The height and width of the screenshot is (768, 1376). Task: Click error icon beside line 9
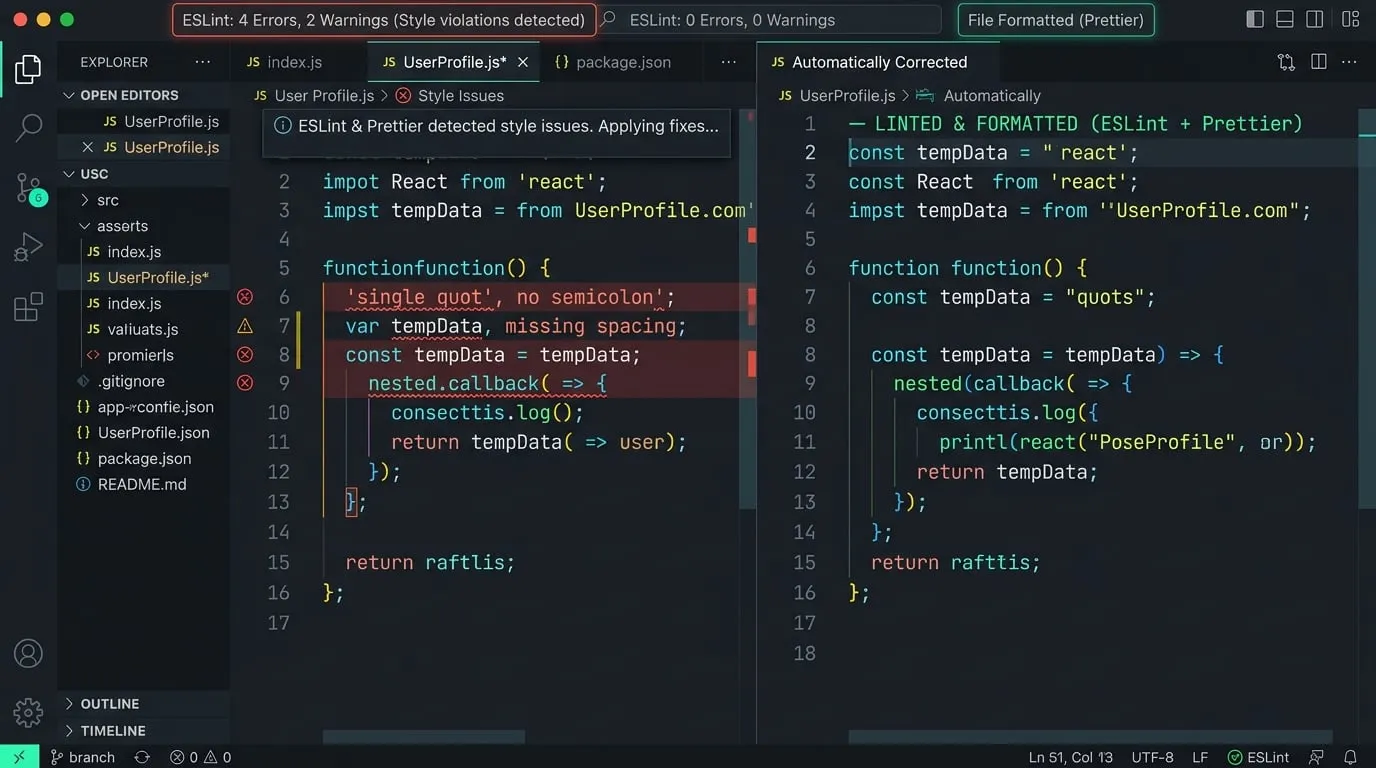pyautogui.click(x=245, y=383)
